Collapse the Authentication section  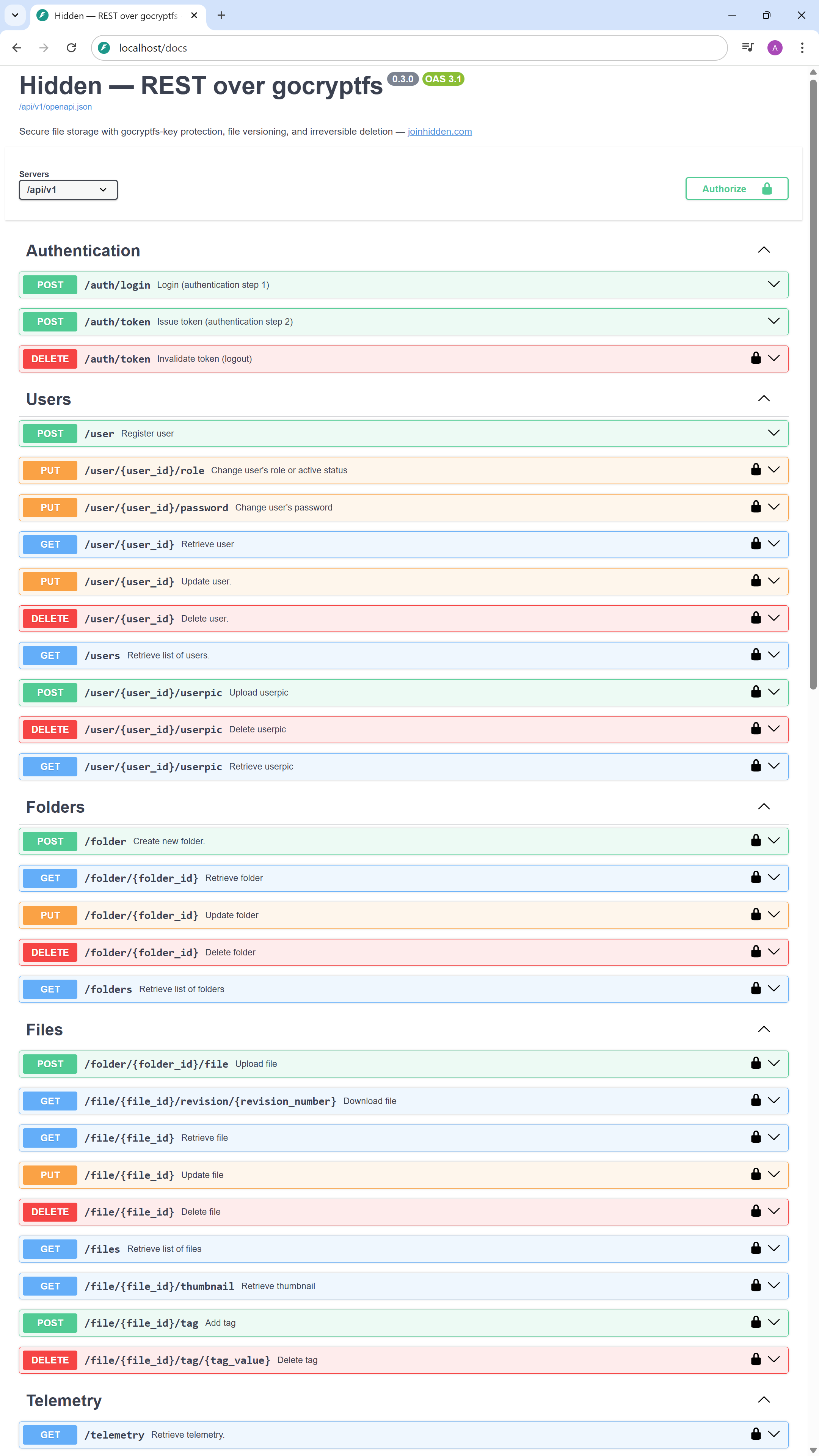point(764,250)
